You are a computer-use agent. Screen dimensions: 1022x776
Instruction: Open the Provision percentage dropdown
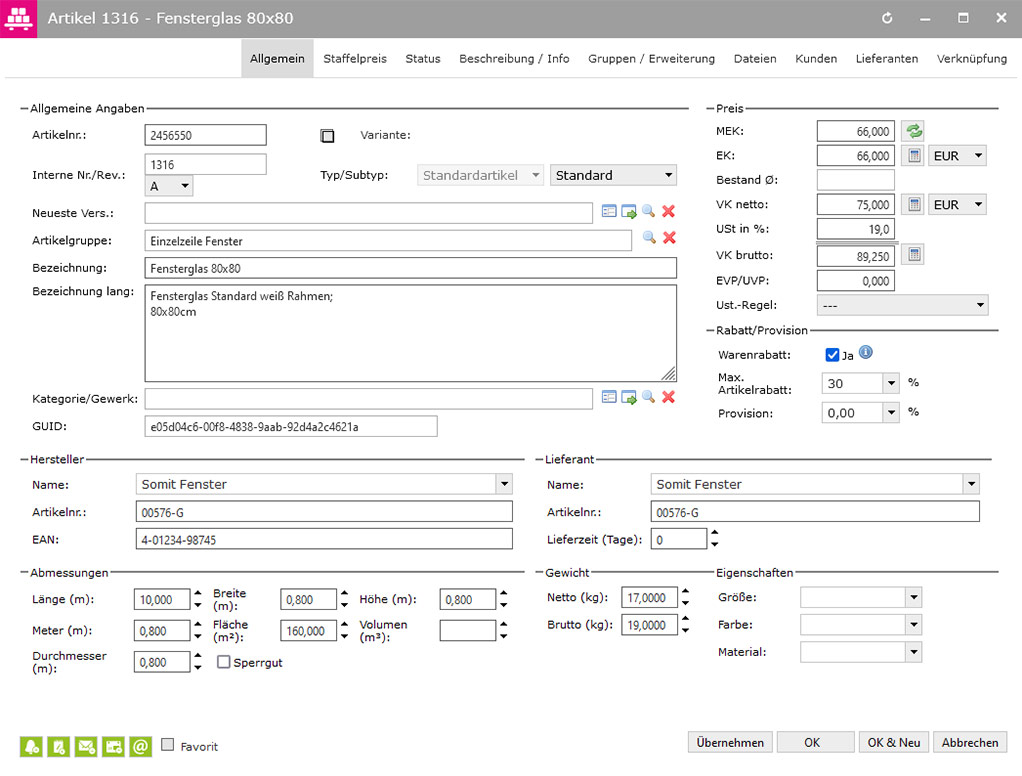click(x=891, y=412)
